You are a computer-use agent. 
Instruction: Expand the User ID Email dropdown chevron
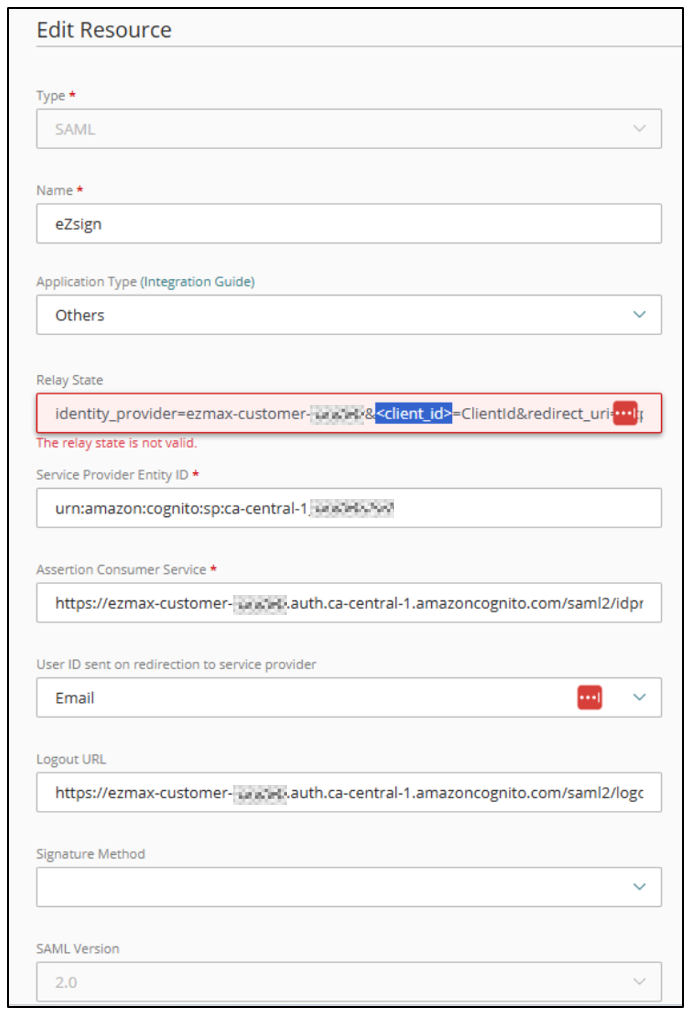(x=639, y=697)
